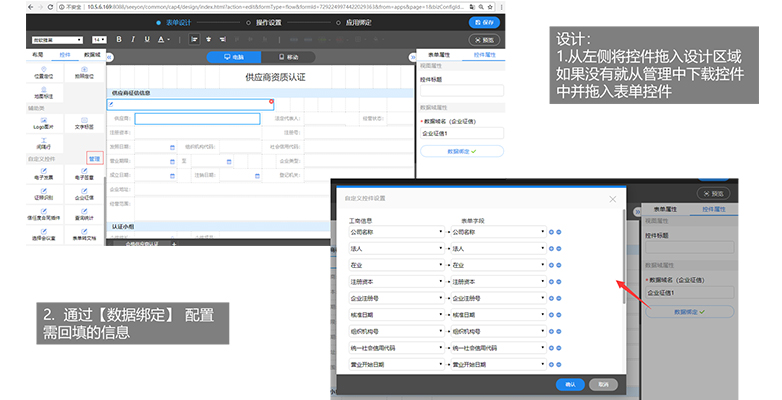
Task: Open the 注册资本 business-info dropdown in the dialog
Action: 396,282
